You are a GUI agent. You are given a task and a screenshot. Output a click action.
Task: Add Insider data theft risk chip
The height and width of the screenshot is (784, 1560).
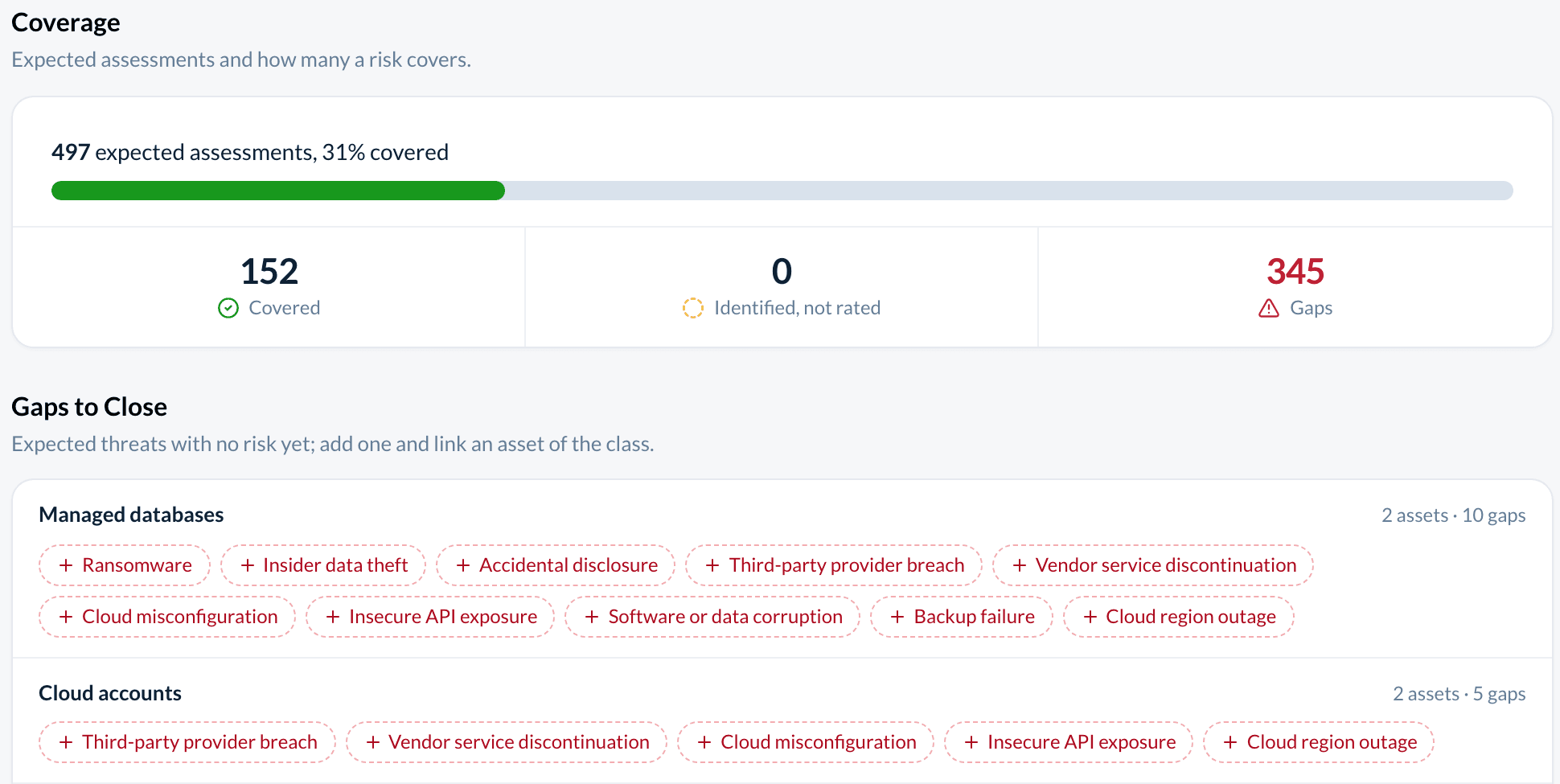point(323,565)
